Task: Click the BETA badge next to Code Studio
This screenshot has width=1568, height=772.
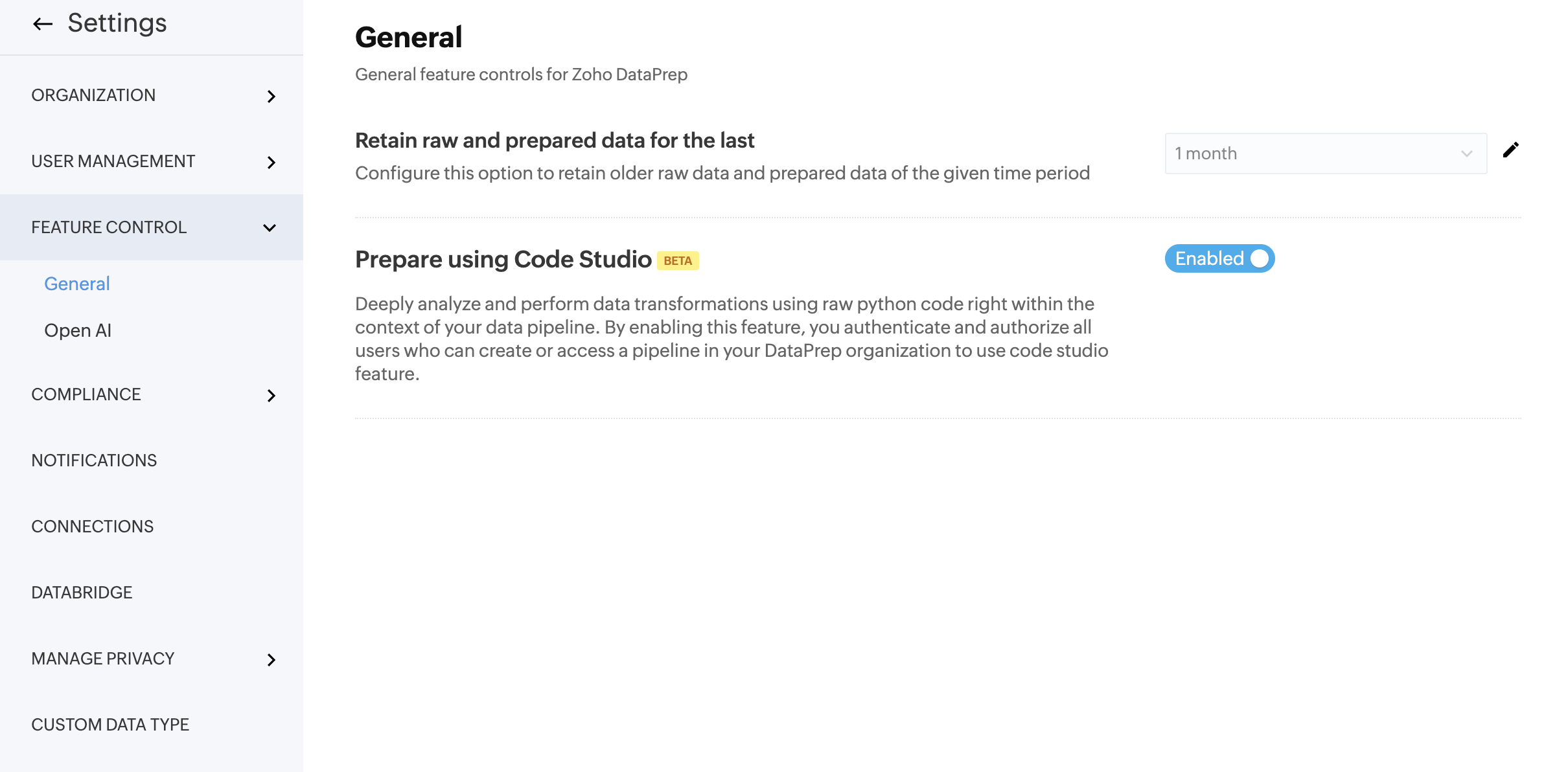Action: coord(678,260)
